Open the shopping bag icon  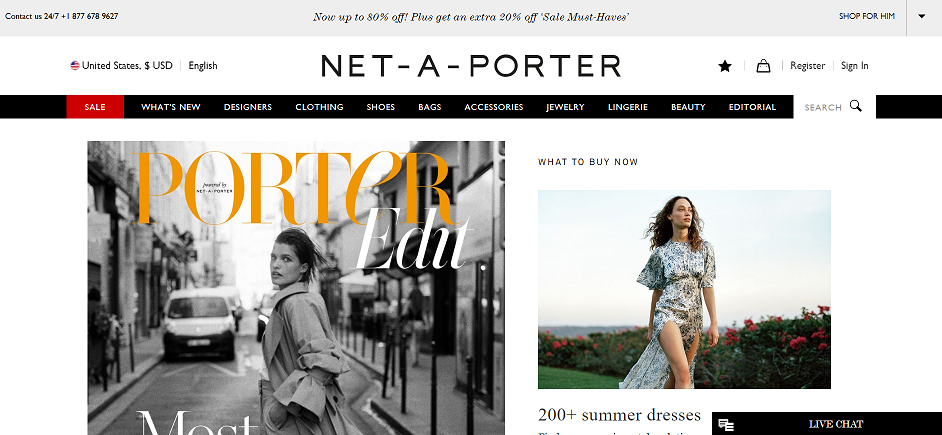(763, 66)
